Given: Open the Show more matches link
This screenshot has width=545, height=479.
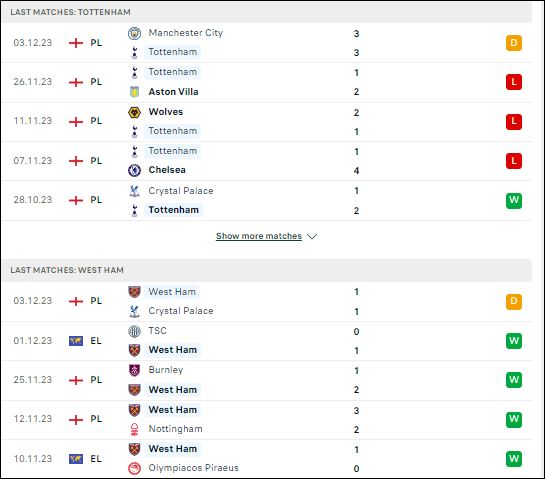Looking at the screenshot, I should (x=259, y=236).
